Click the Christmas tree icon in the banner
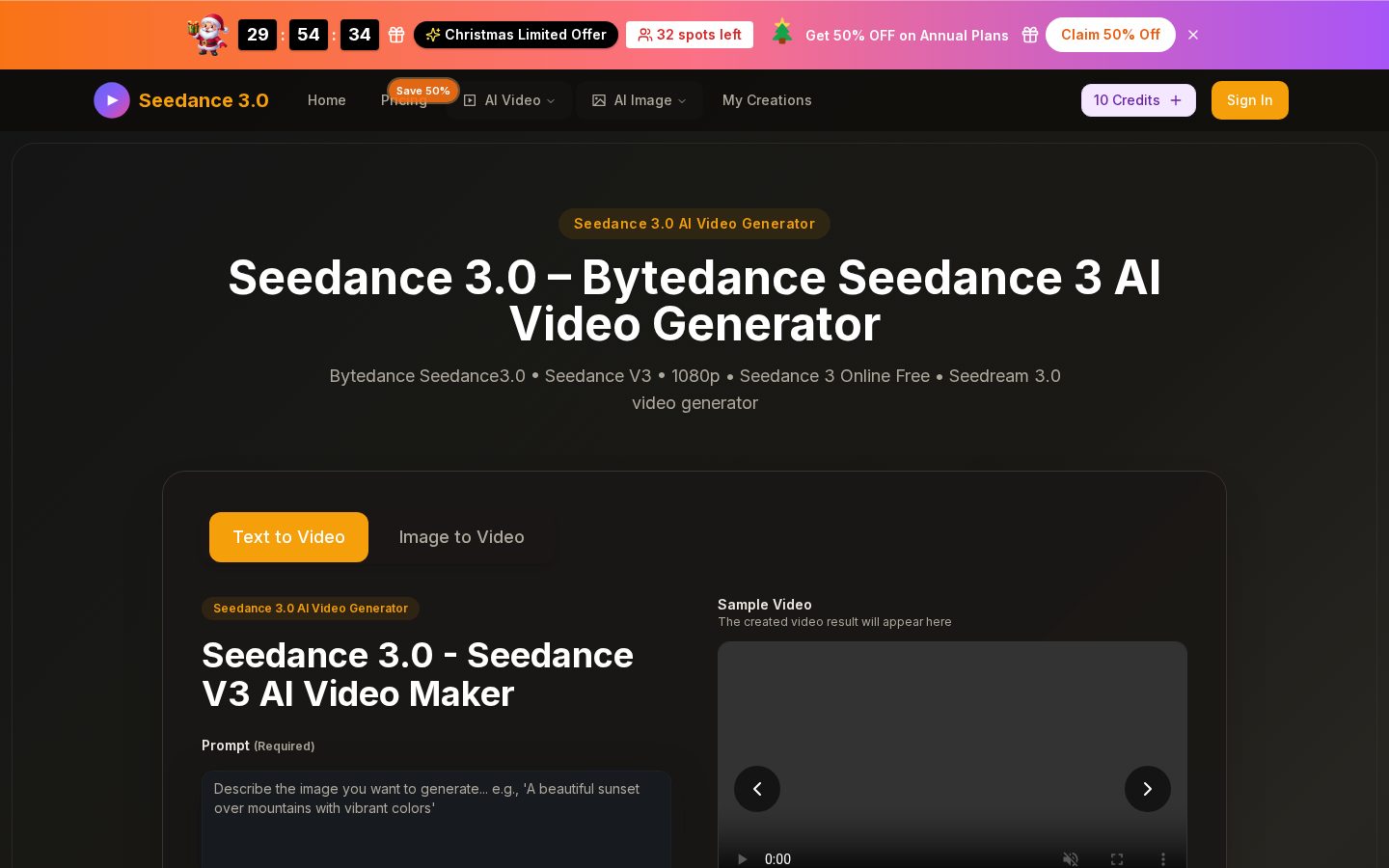Screen dimensions: 1389x868 (x=782, y=33)
